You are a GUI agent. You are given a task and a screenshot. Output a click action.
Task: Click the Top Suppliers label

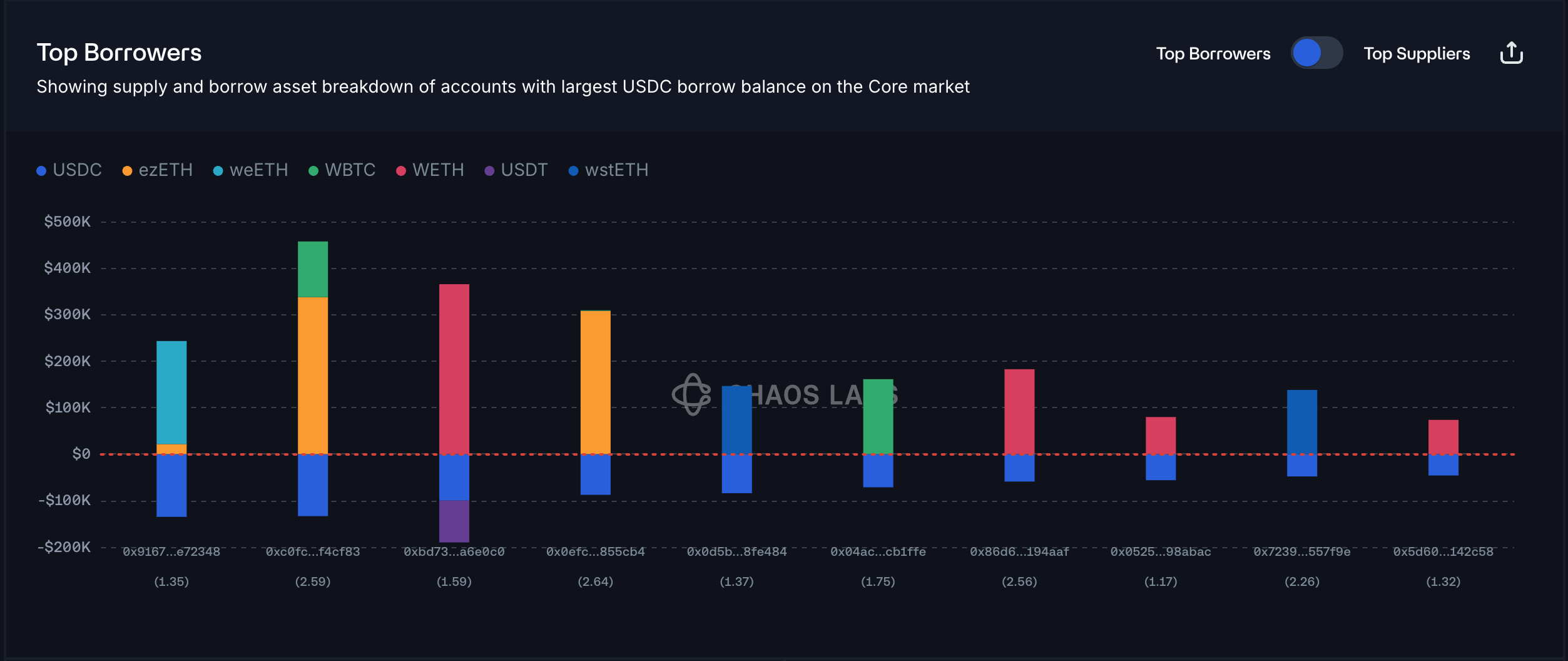[1417, 54]
